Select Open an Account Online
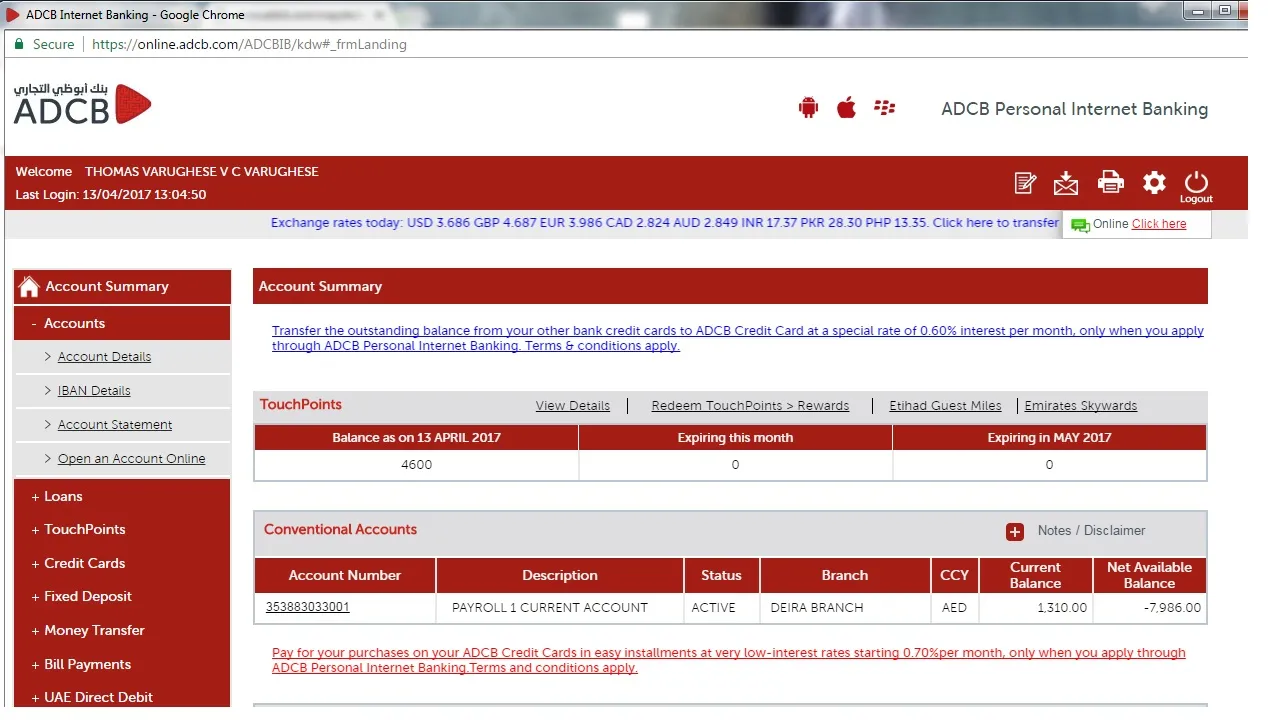 tap(131, 459)
